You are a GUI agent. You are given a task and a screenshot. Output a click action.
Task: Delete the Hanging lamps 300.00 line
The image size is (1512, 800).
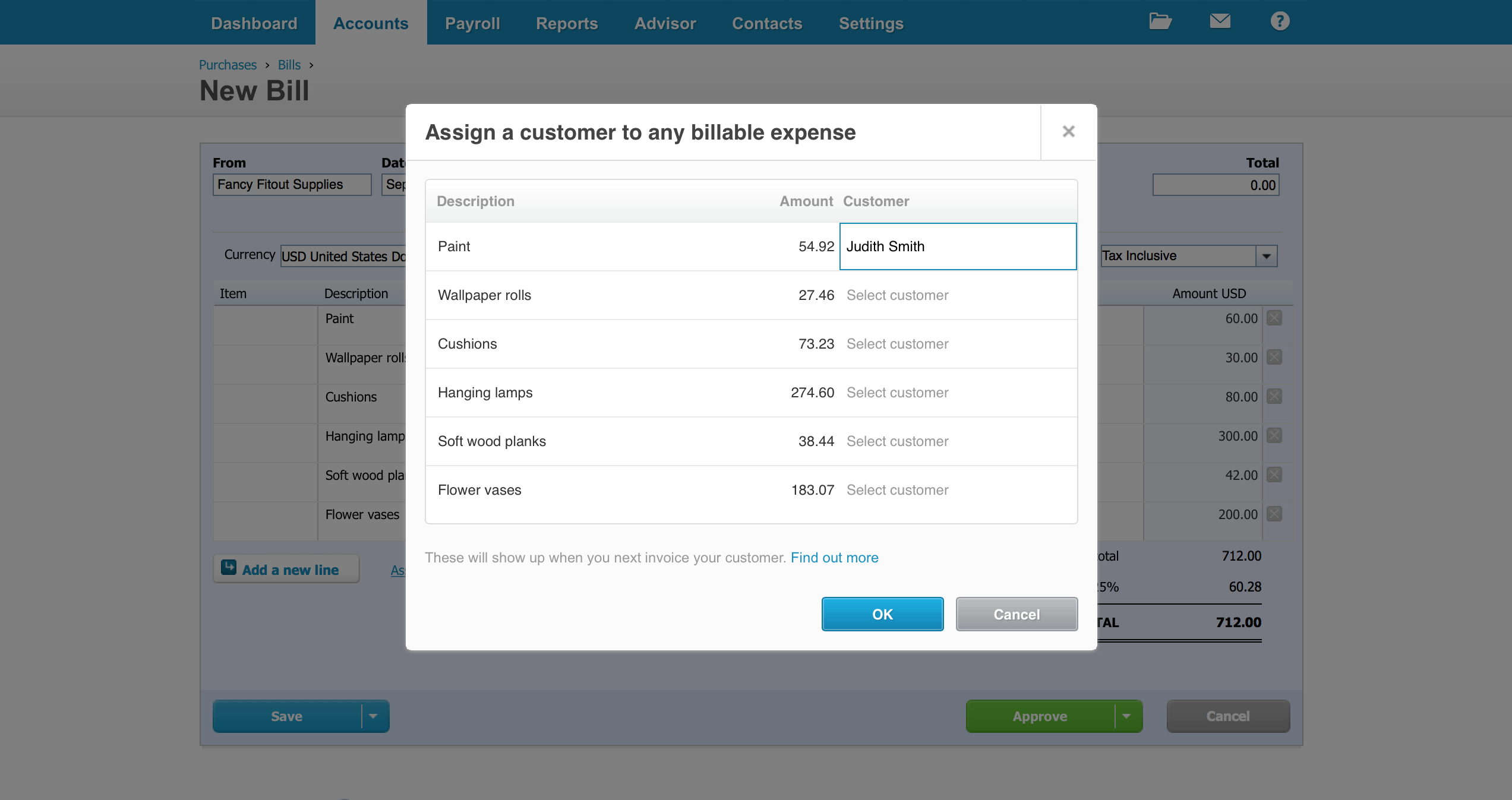pyautogui.click(x=1274, y=436)
